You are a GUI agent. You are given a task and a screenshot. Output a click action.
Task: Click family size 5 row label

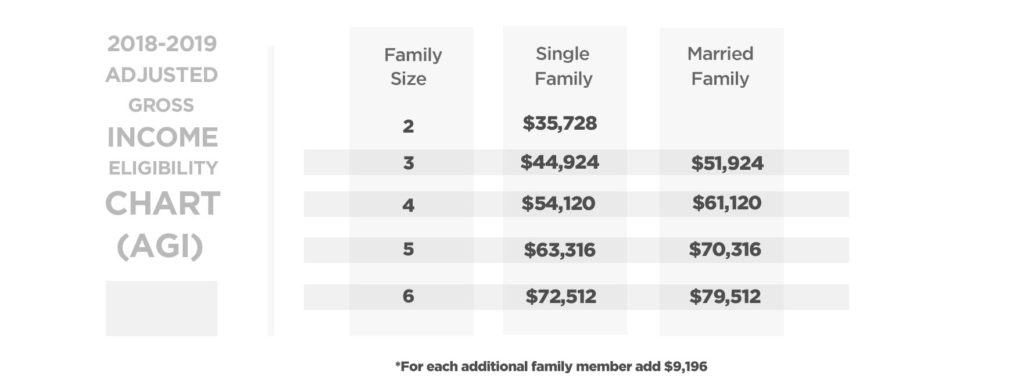(x=408, y=249)
